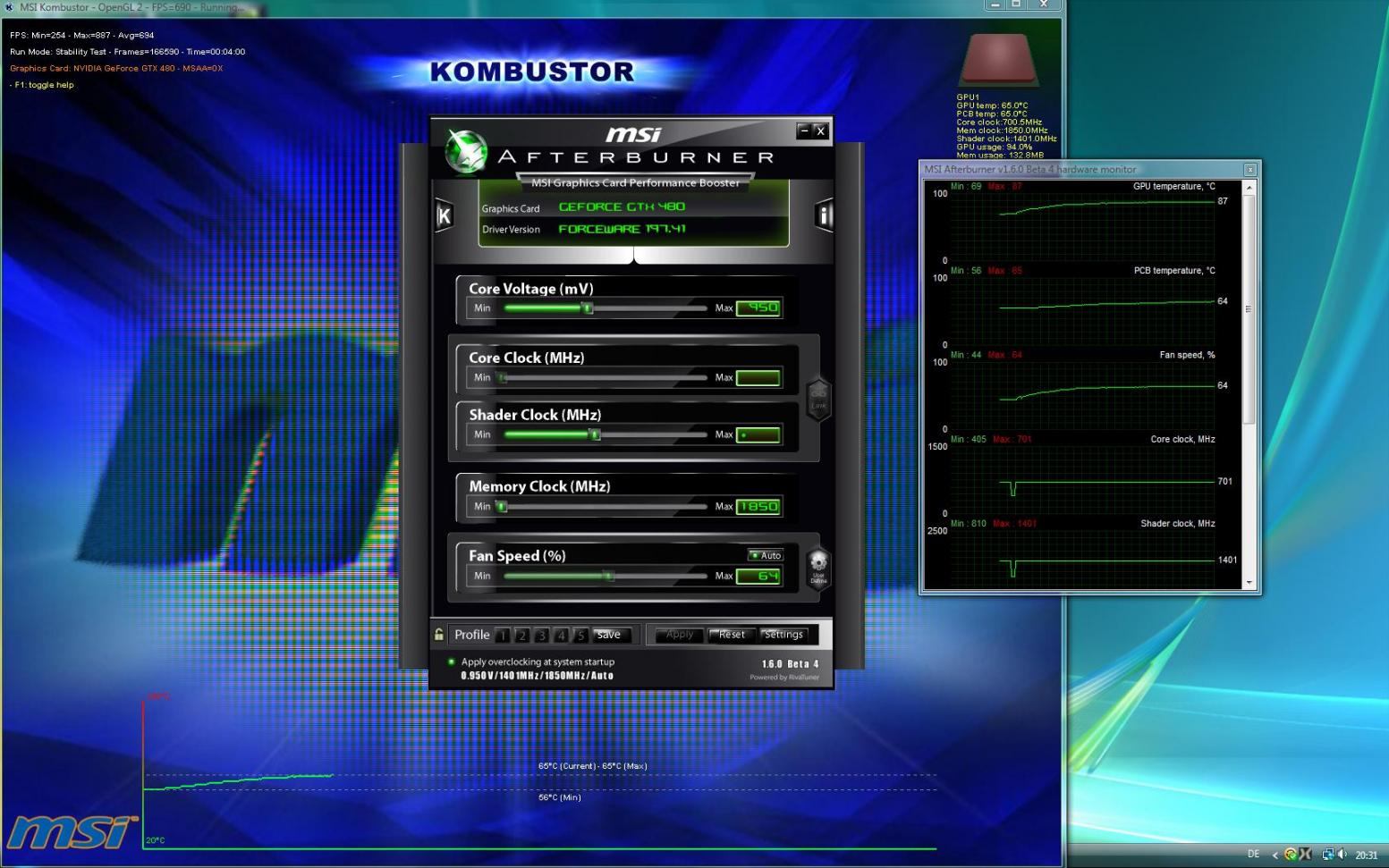1389x868 pixels.
Task: Click the Shader Clock value field
Action: tap(759, 434)
